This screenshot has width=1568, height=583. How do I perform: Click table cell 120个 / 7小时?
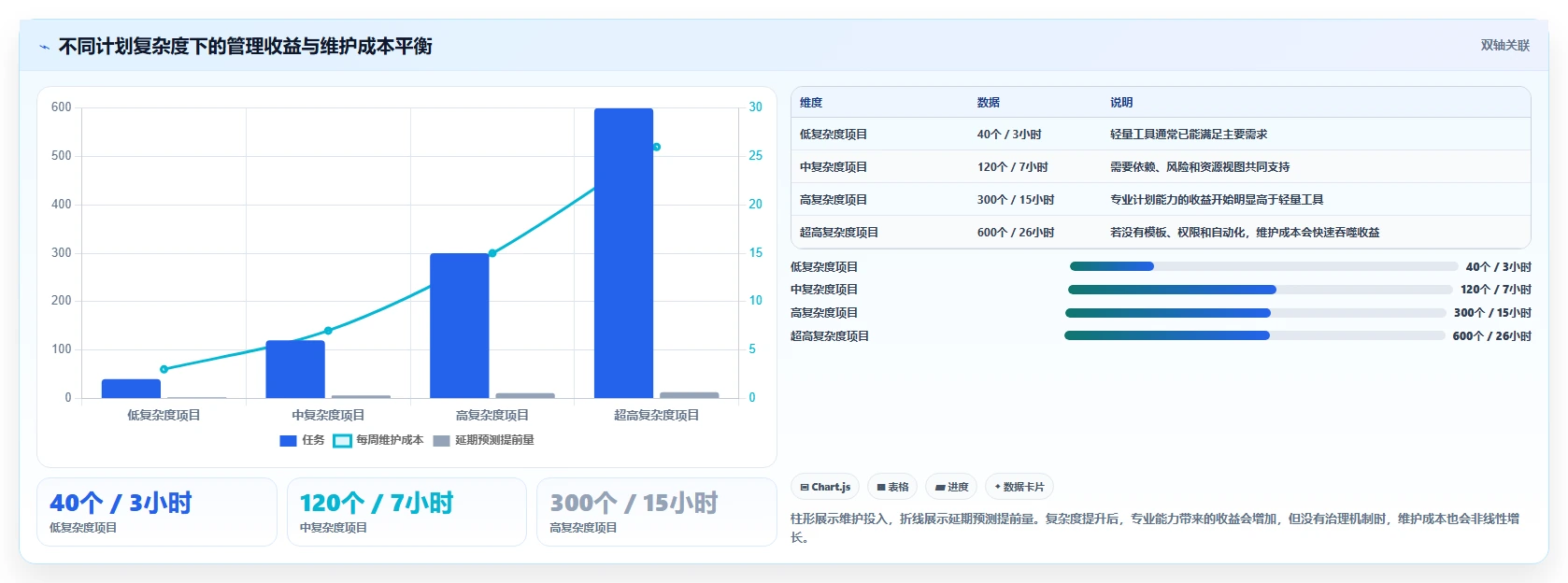1013,167
